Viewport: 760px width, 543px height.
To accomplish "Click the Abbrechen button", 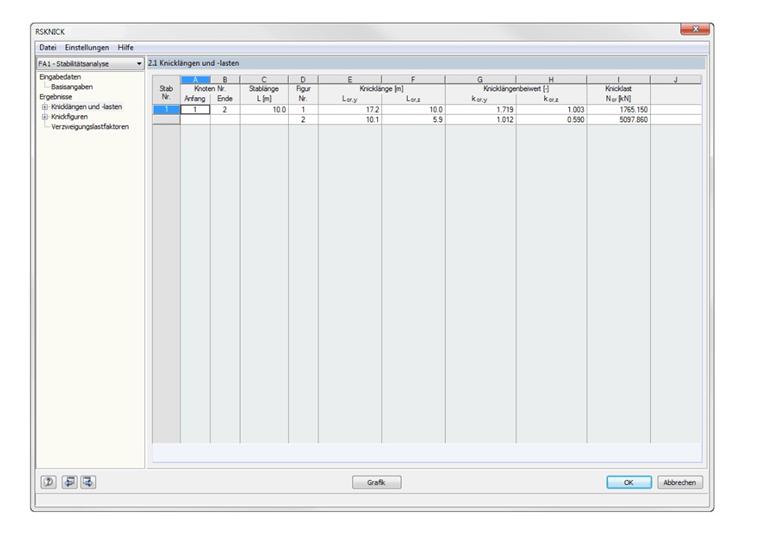I will (x=680, y=482).
